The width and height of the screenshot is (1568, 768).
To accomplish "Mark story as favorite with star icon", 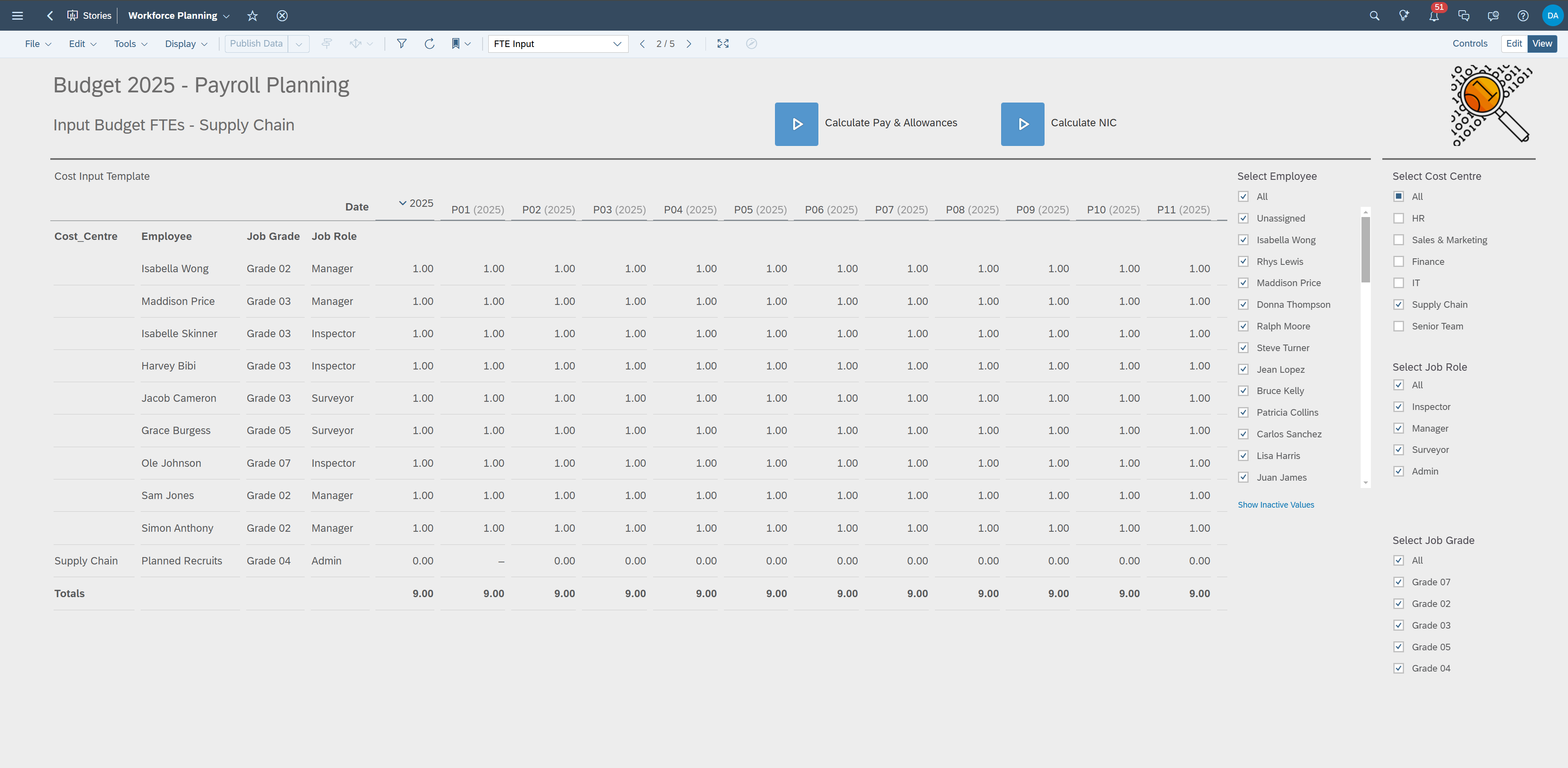I will (x=253, y=16).
